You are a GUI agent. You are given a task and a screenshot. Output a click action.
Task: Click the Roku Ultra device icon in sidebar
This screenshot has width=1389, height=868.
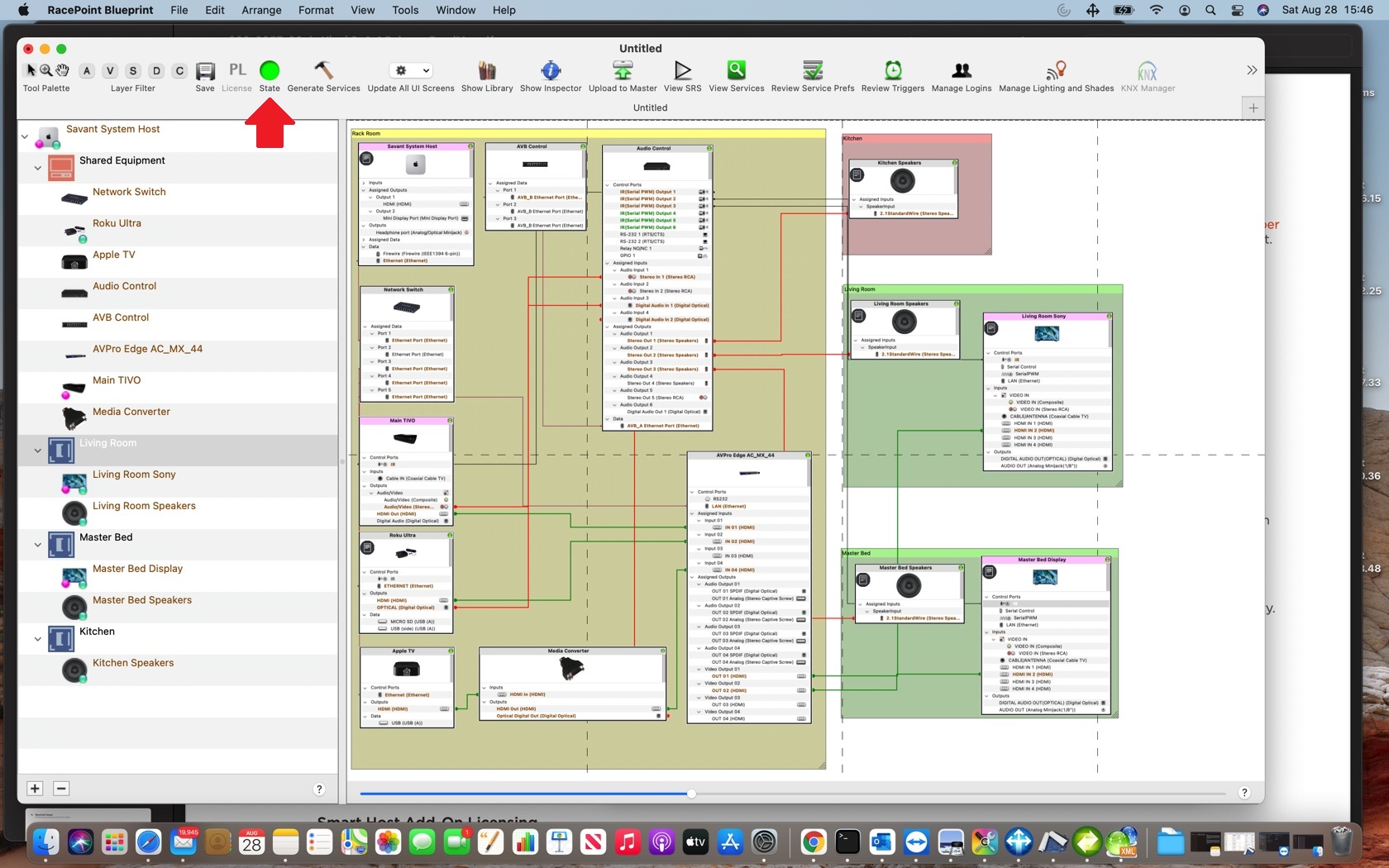(x=74, y=231)
